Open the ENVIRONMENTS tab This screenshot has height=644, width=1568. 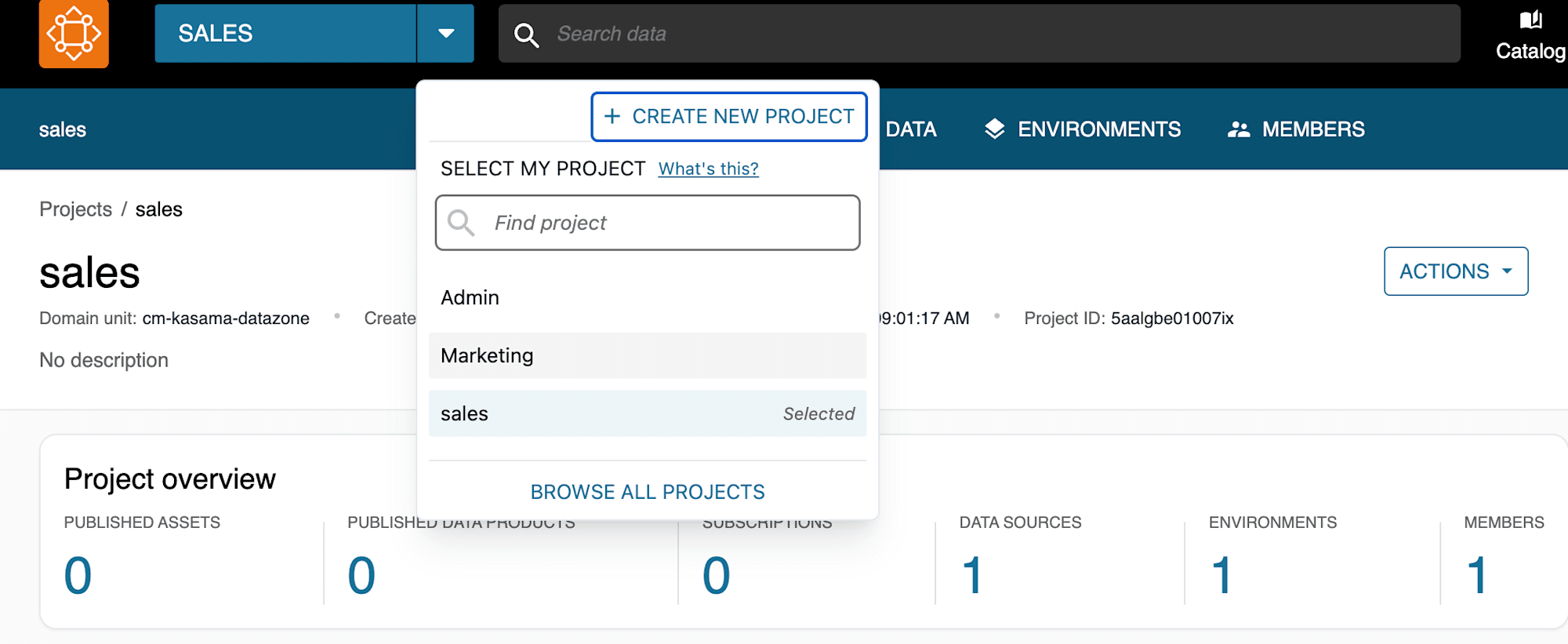pyautogui.click(x=1083, y=129)
